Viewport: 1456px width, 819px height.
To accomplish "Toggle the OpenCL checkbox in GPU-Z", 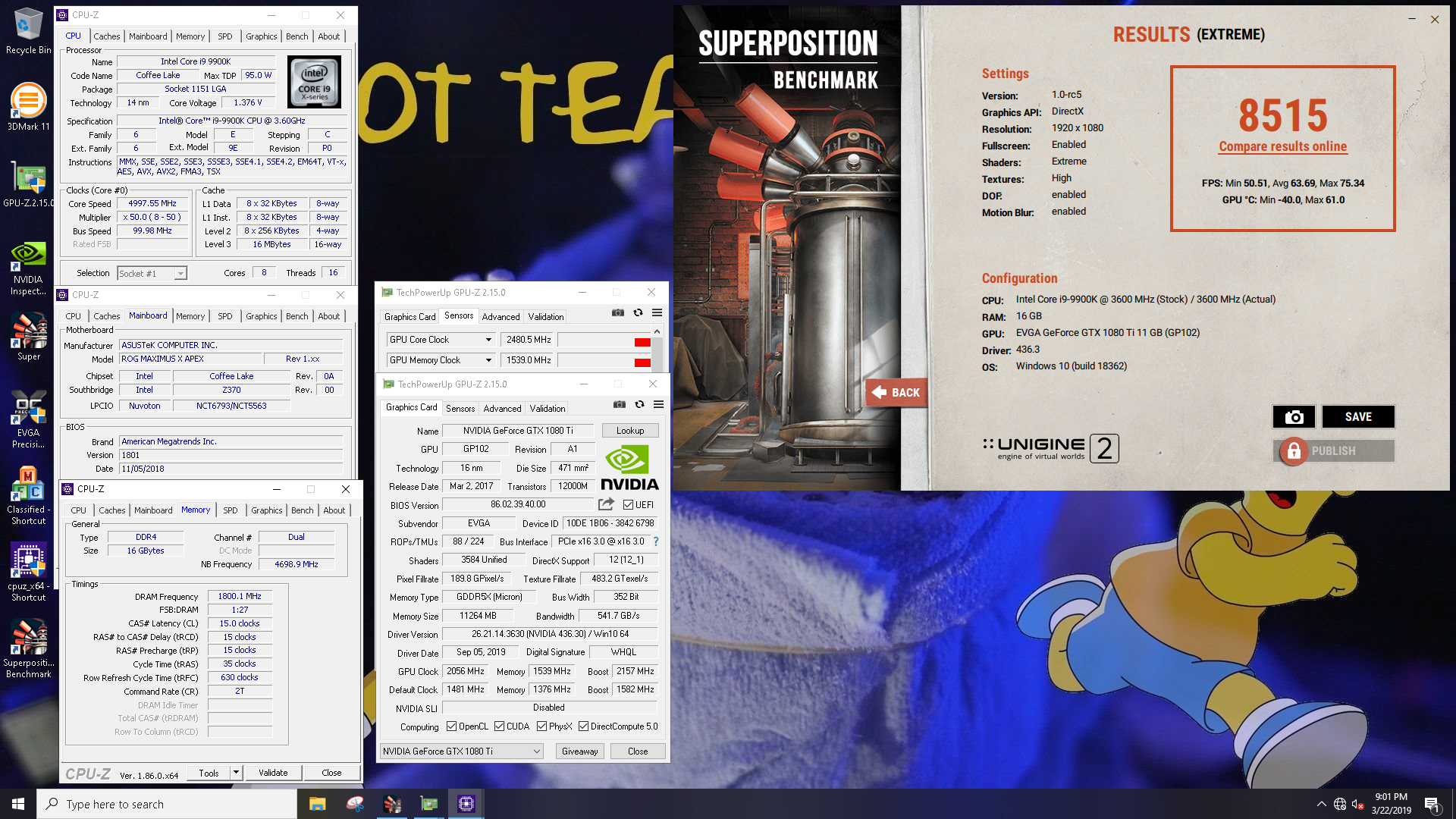I will click(x=451, y=726).
